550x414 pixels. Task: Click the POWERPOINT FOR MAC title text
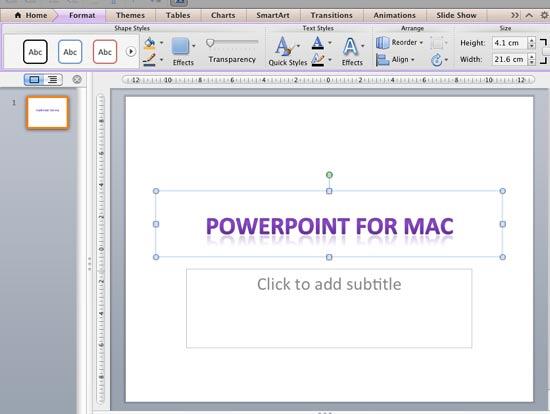329,226
